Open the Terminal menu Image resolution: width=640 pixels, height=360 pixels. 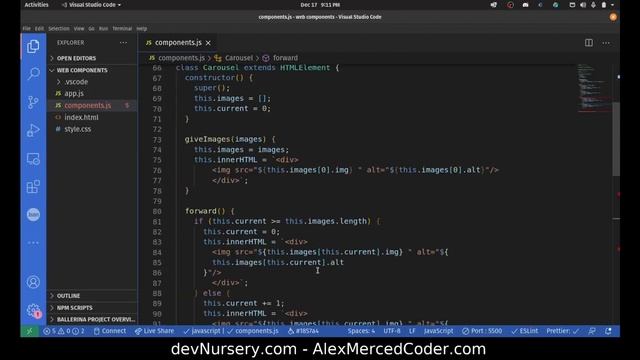(x=122, y=29)
